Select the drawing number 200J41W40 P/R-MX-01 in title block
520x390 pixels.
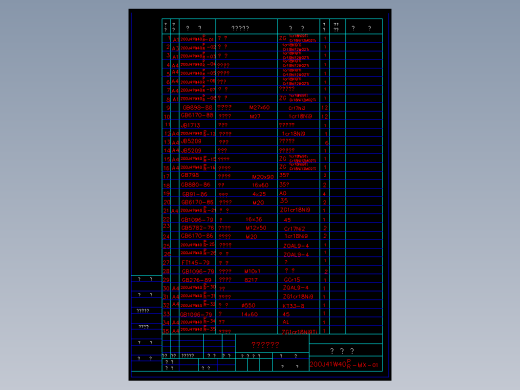coord(344,364)
